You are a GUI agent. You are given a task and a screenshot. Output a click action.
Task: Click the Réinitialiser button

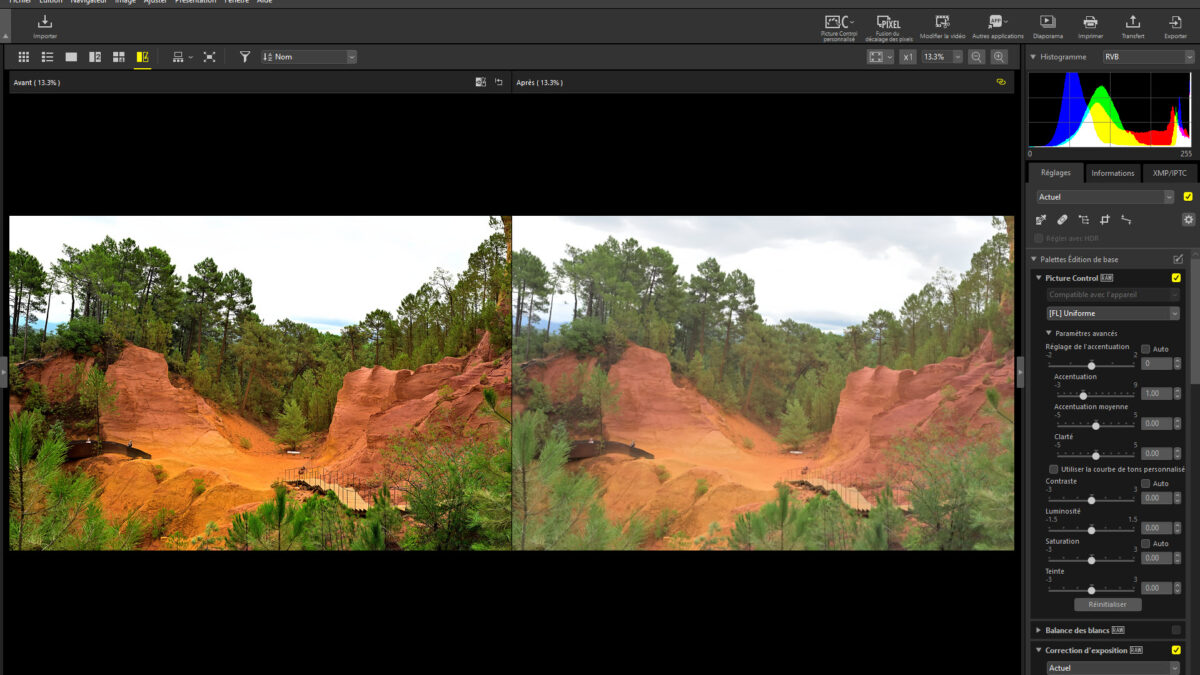[1107, 604]
